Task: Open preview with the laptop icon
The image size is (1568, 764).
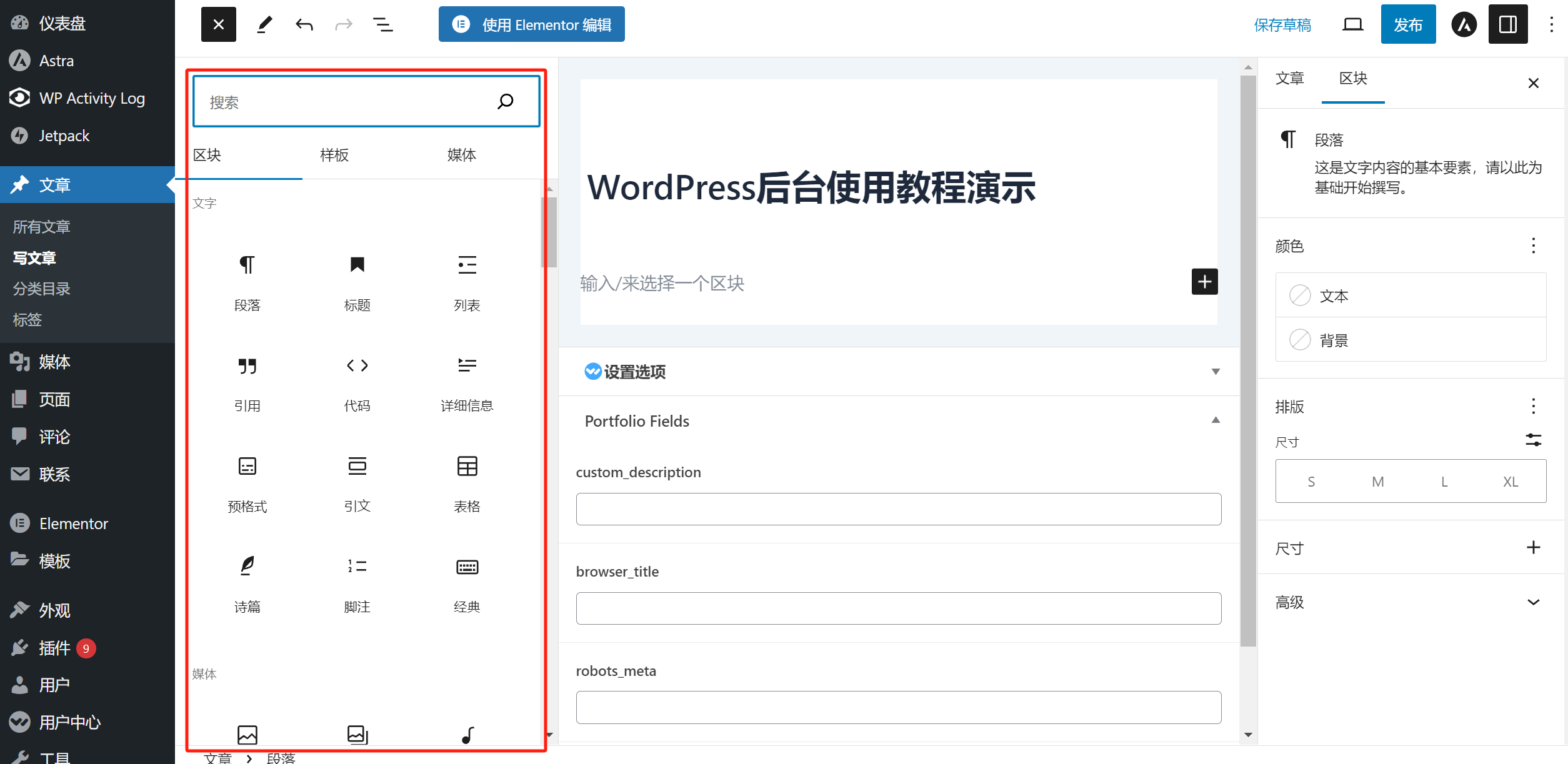Action: (x=1352, y=24)
